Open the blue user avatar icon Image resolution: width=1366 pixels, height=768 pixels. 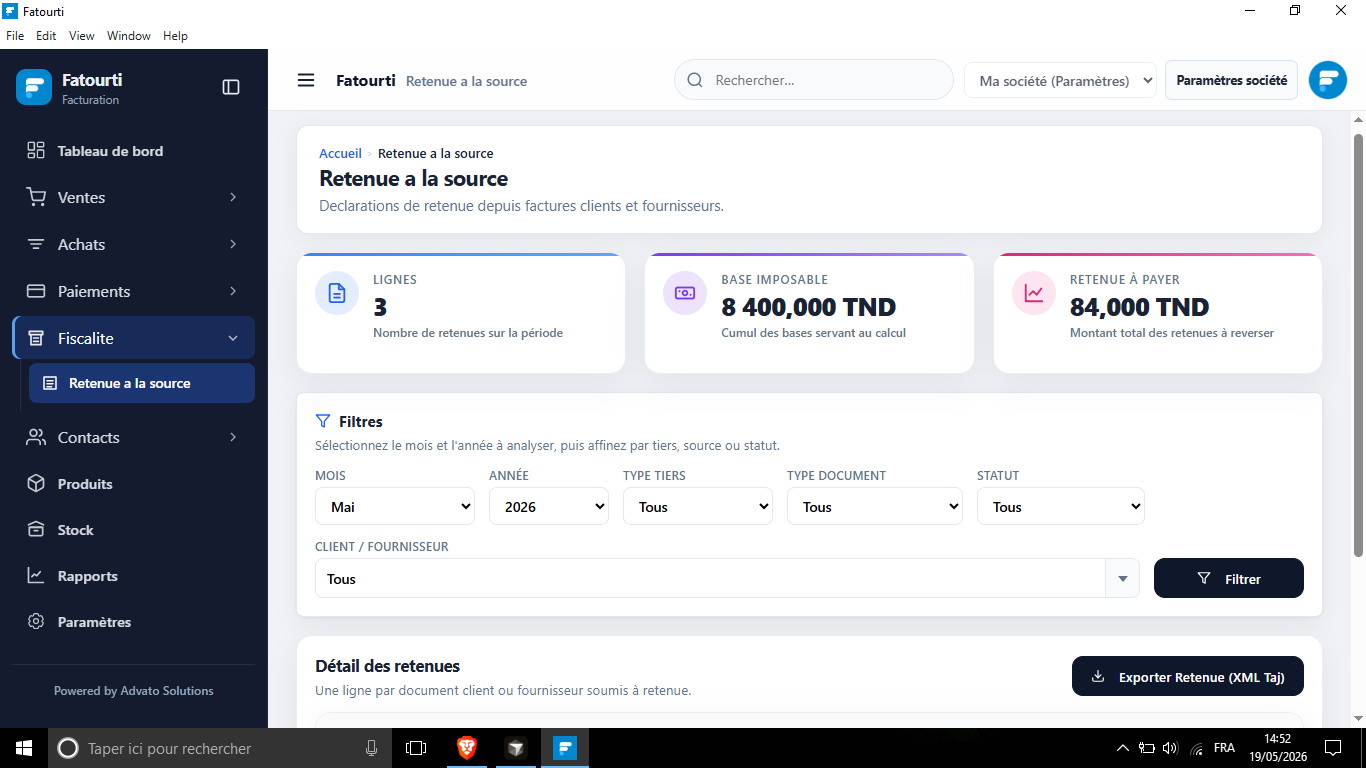pos(1328,80)
